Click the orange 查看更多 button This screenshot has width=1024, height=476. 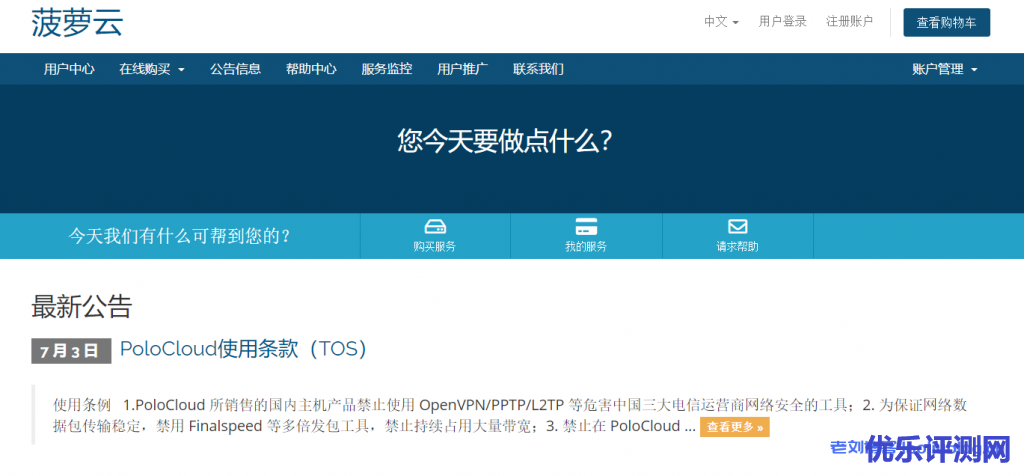pyautogui.click(x=734, y=427)
